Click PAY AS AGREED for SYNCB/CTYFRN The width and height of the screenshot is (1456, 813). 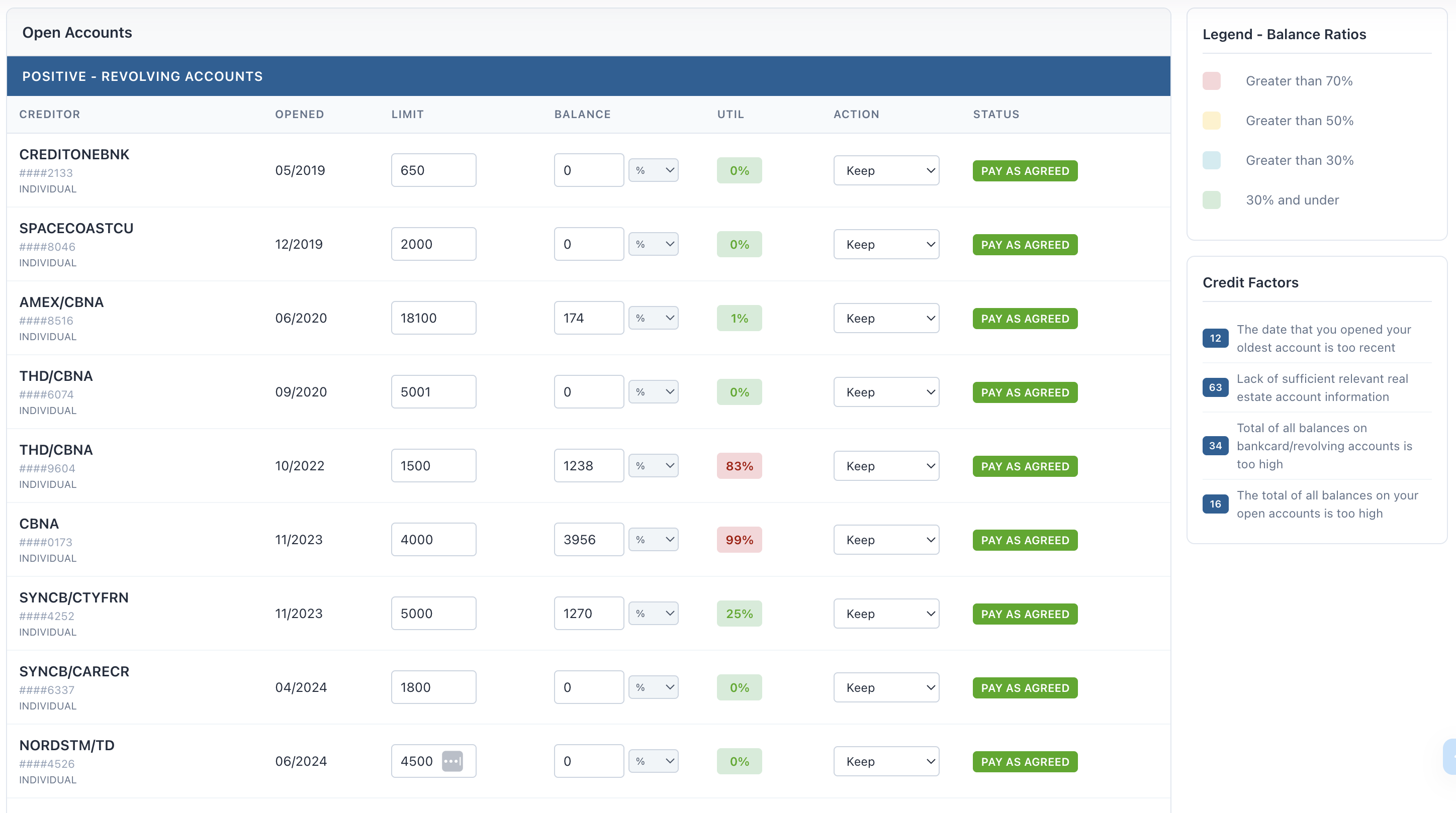[1025, 614]
